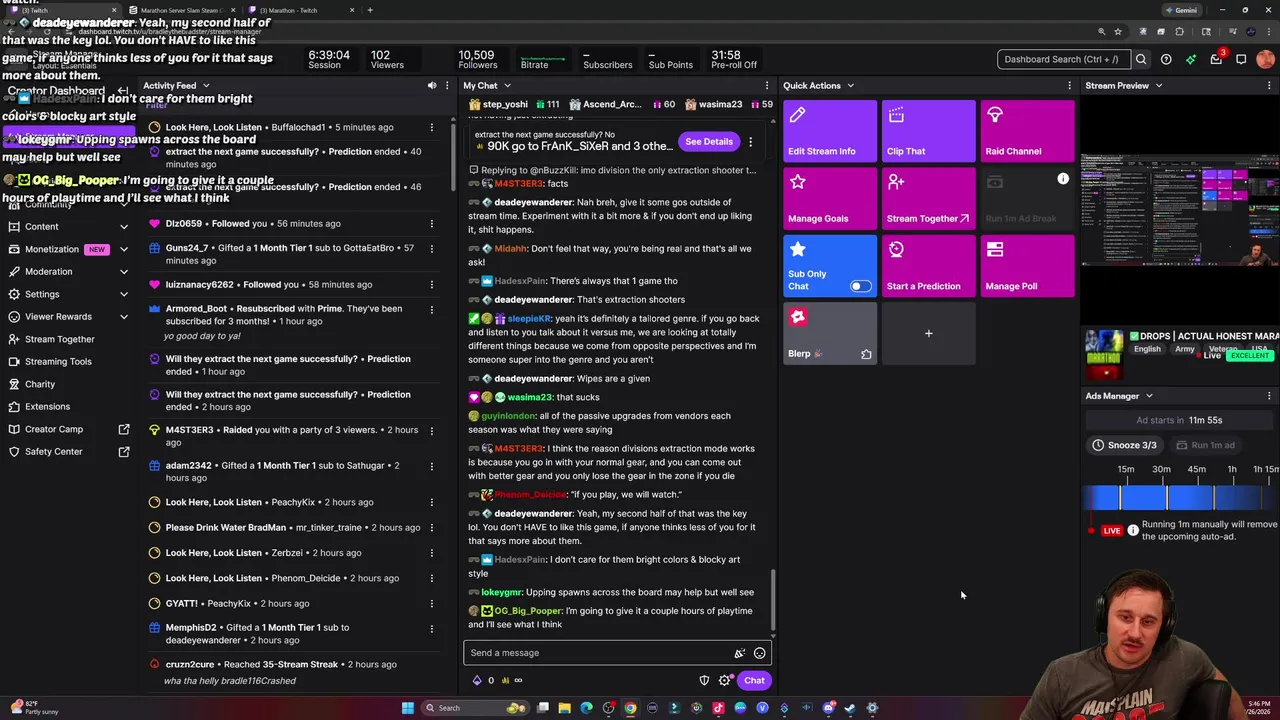Open Stream Preview panel options menu

tap(1269, 86)
